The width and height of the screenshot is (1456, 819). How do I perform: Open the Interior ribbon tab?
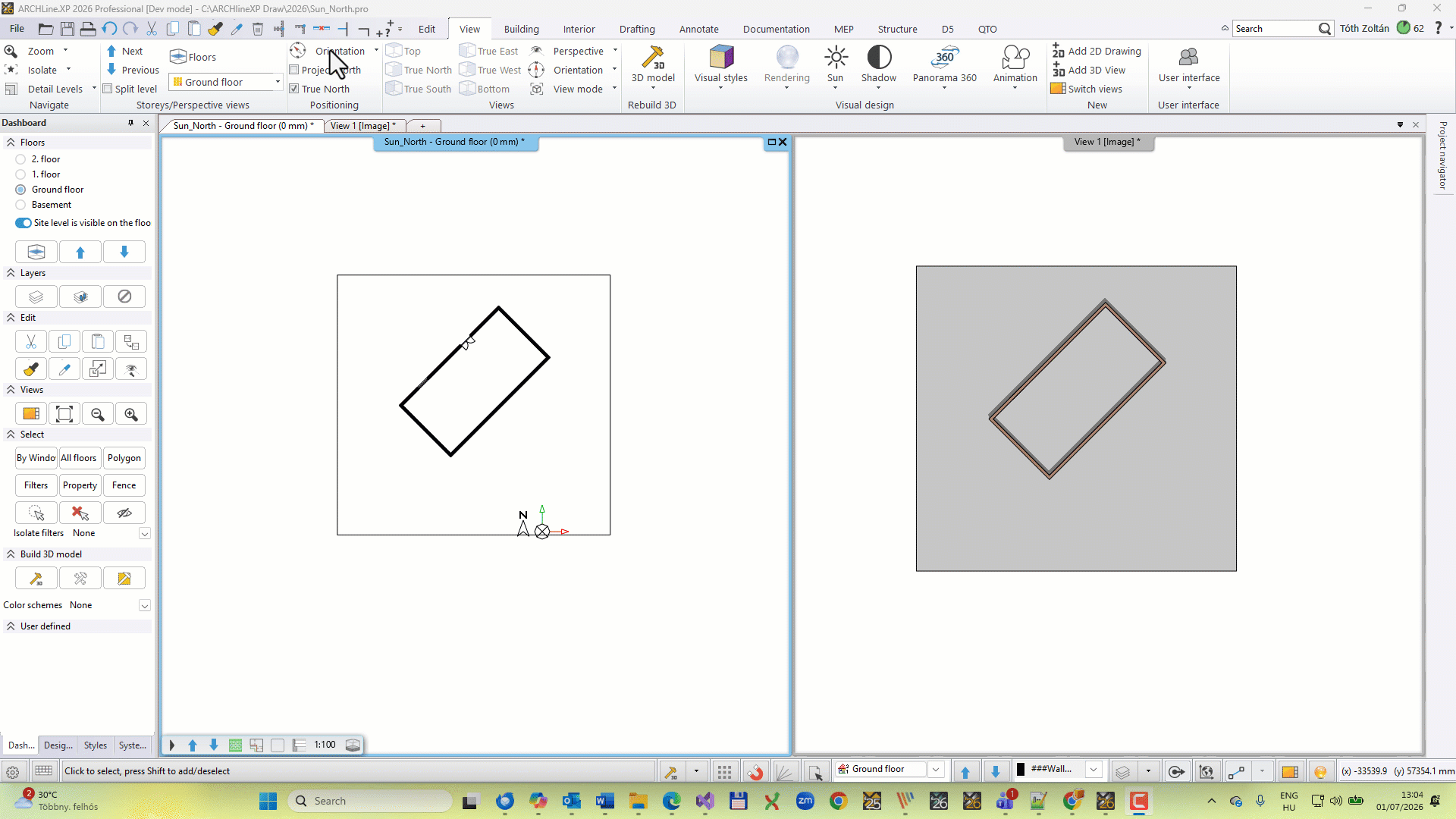[579, 29]
